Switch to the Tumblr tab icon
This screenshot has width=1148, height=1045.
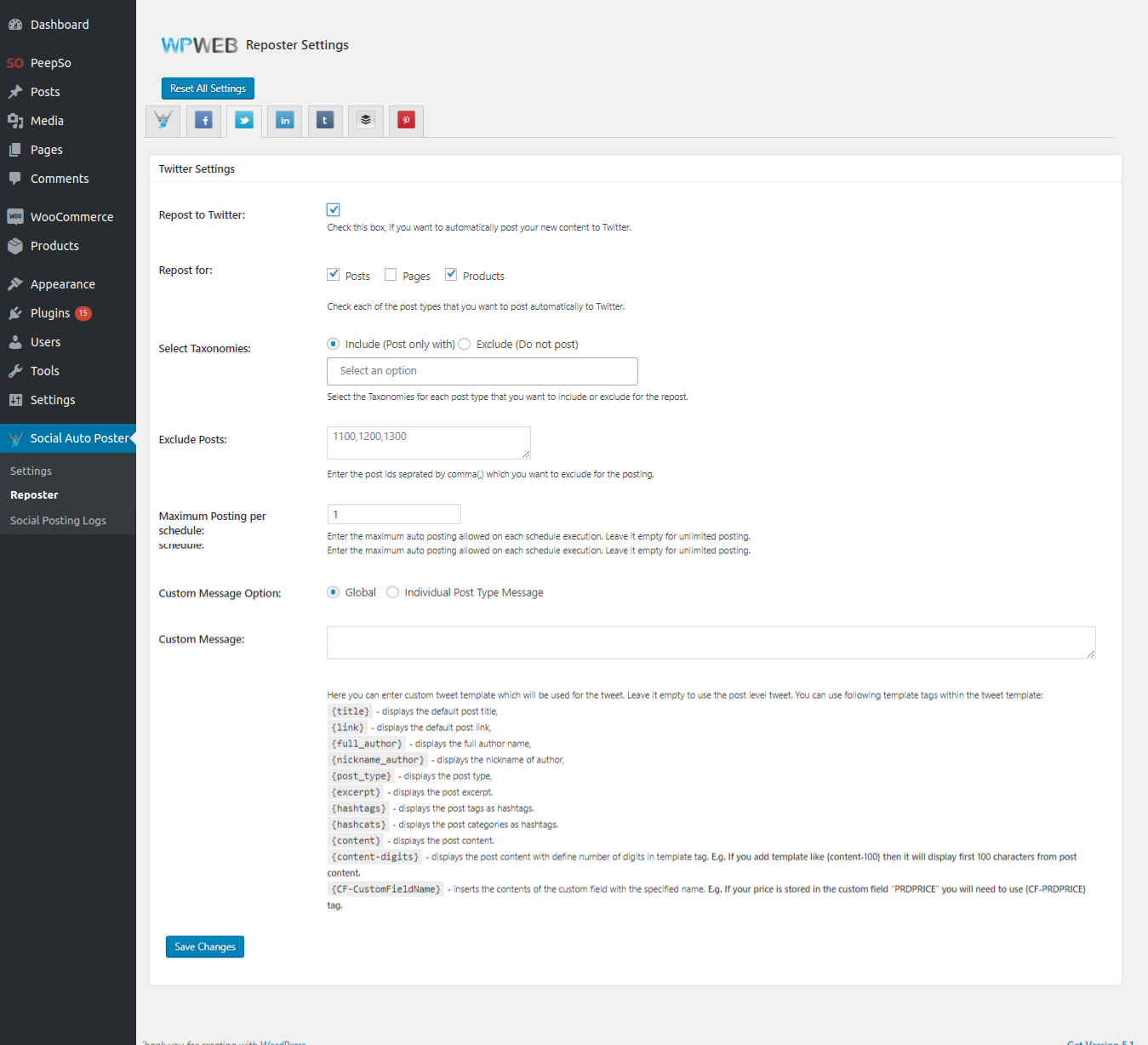point(325,121)
